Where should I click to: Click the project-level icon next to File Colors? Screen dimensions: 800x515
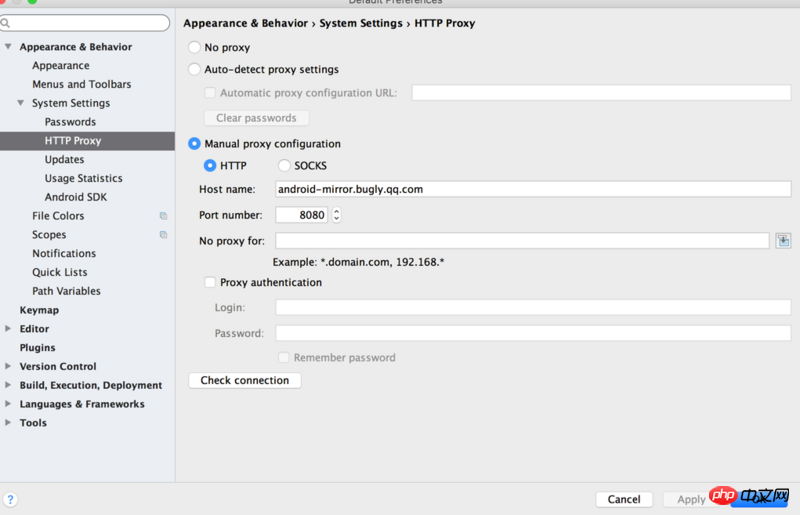pyautogui.click(x=163, y=216)
